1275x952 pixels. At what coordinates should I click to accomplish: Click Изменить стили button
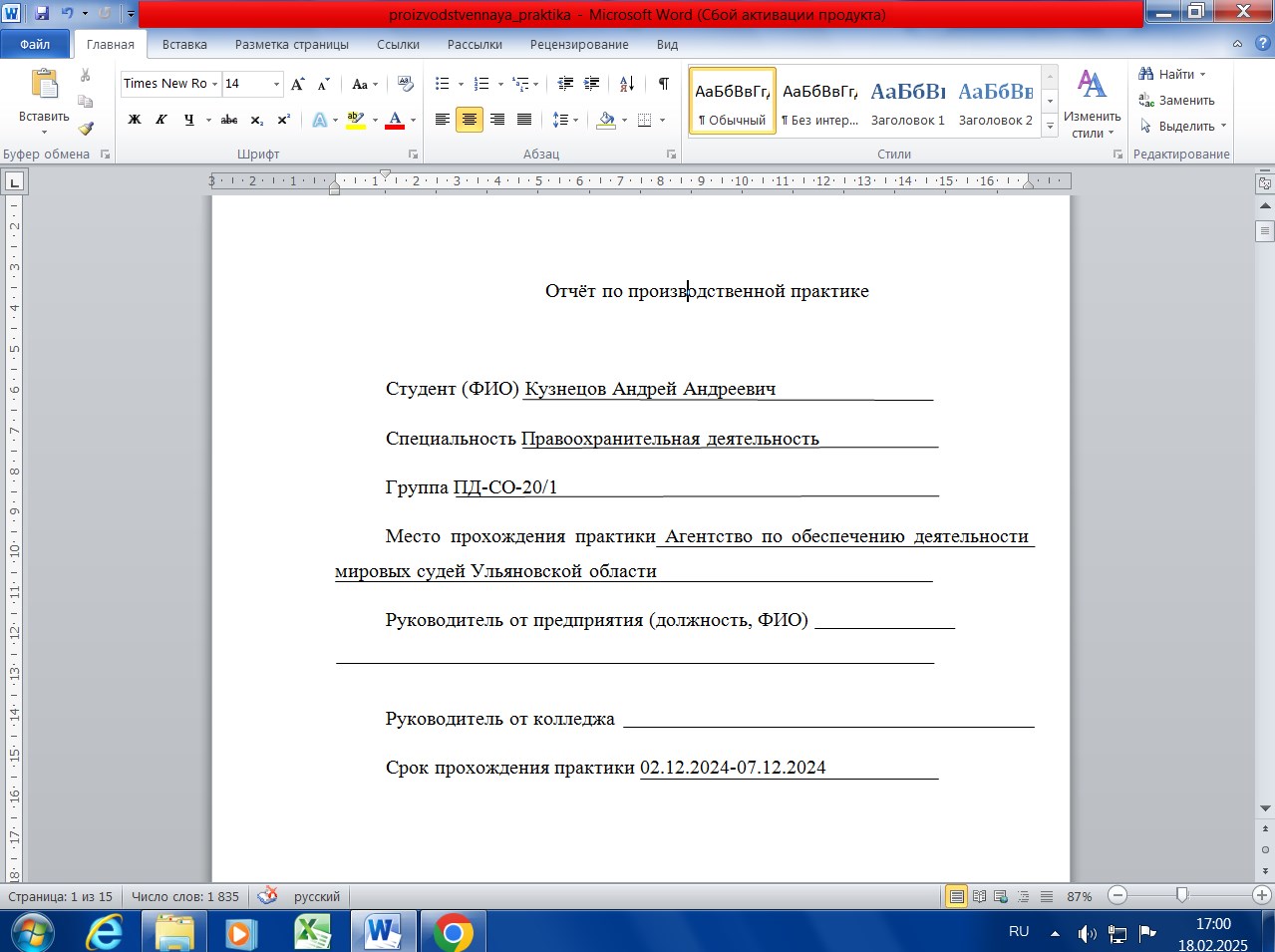[1092, 103]
